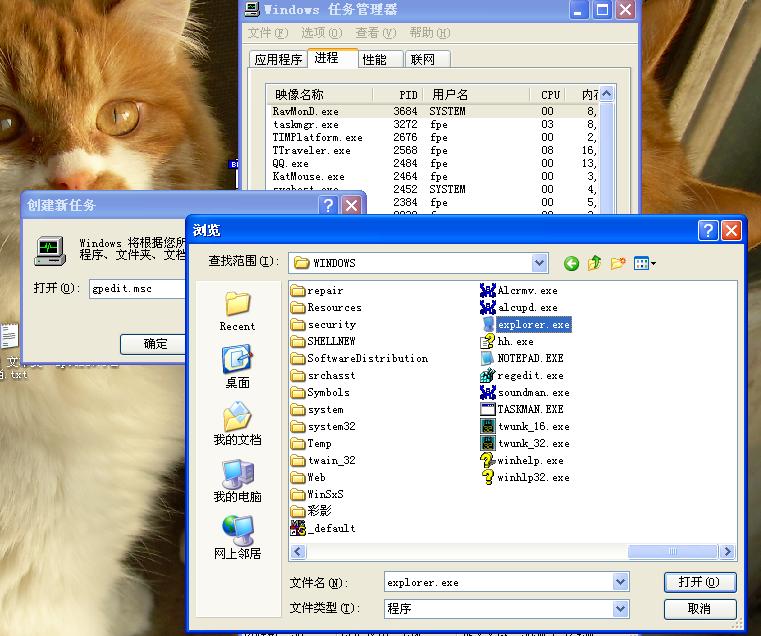Viewport: 761px width, 636px height.
Task: Switch to 应用程序 tab in Task Manager
Action: pos(278,59)
